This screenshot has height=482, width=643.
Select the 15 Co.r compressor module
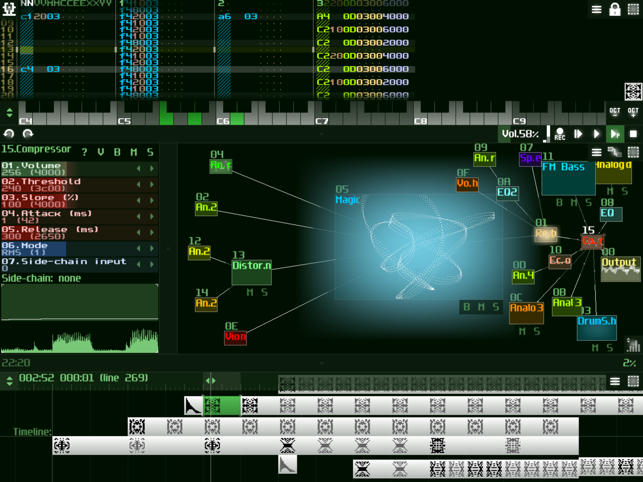point(592,241)
